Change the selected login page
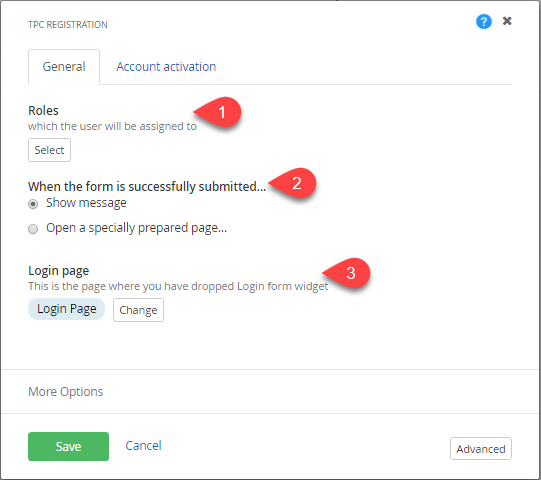541x480 pixels. (x=138, y=310)
